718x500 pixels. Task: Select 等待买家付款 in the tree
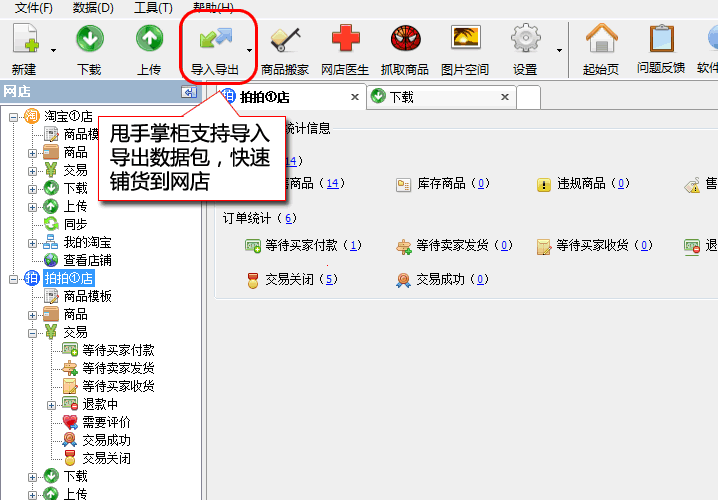(119, 350)
